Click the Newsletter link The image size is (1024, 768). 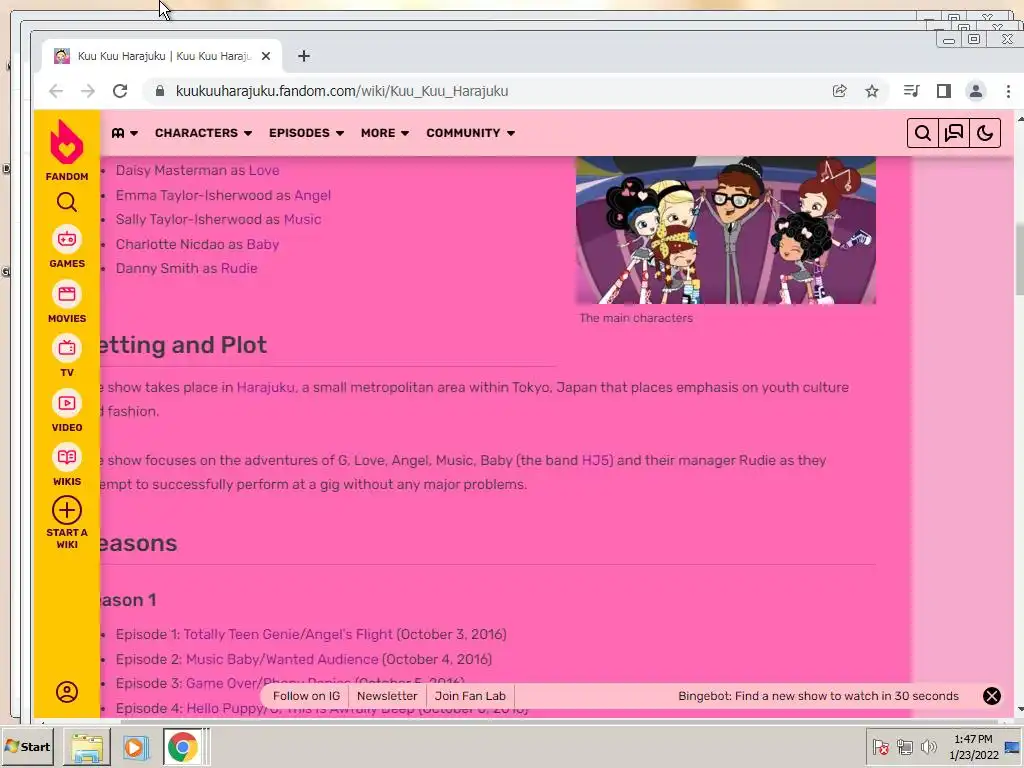pyautogui.click(x=387, y=696)
